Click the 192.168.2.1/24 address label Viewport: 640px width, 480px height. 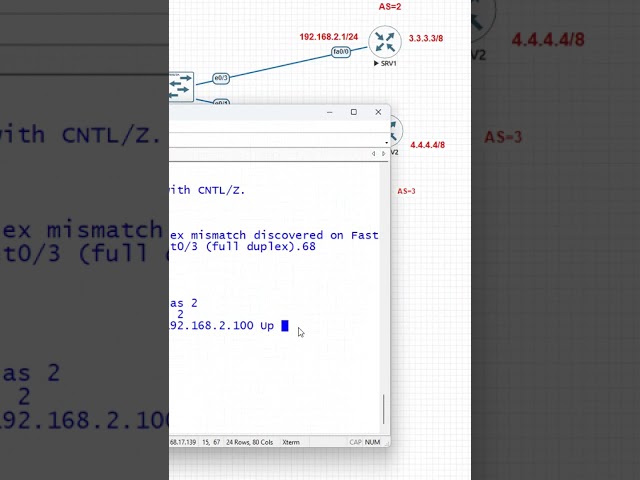coord(329,37)
